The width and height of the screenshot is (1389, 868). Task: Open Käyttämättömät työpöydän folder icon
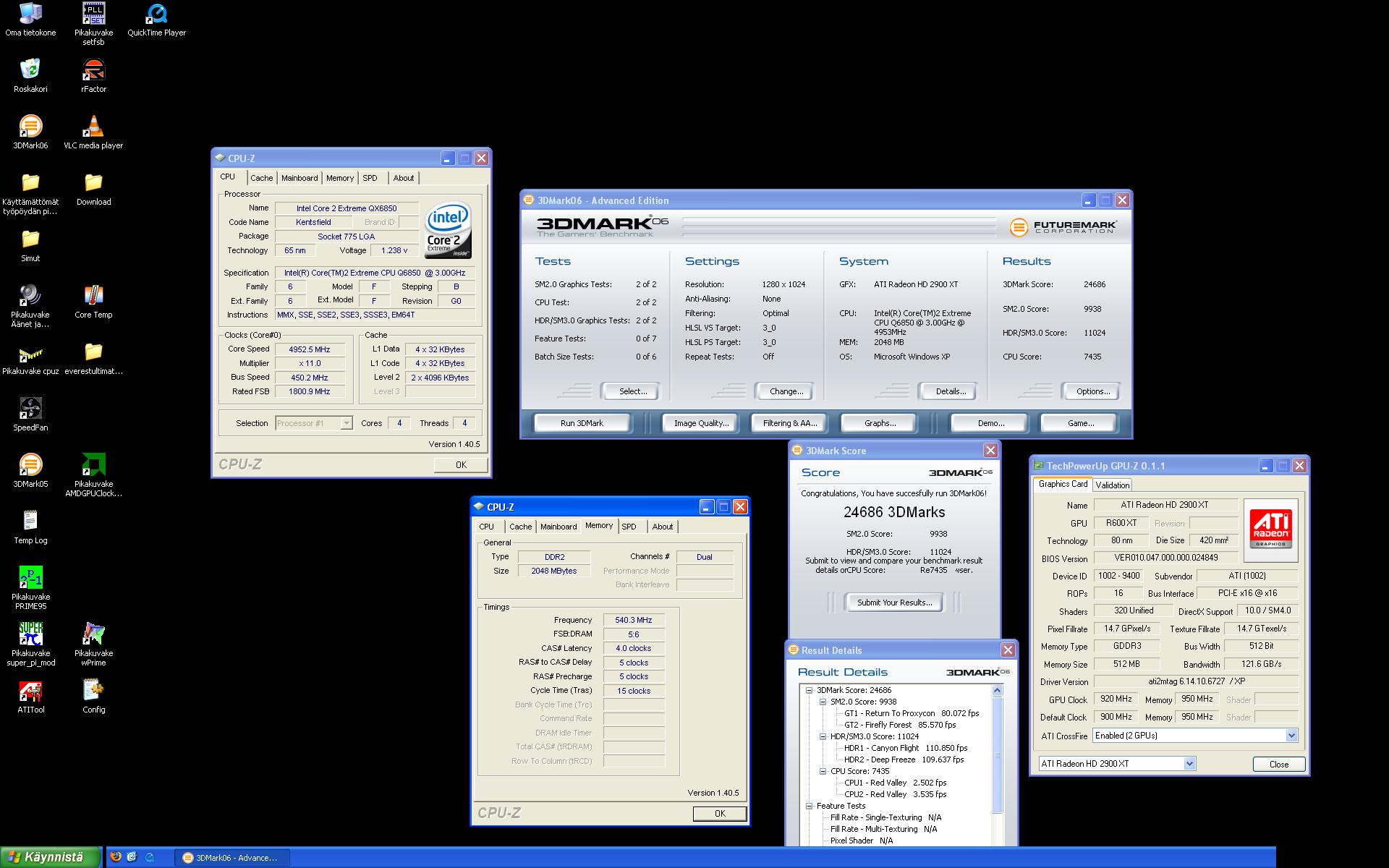[x=30, y=193]
